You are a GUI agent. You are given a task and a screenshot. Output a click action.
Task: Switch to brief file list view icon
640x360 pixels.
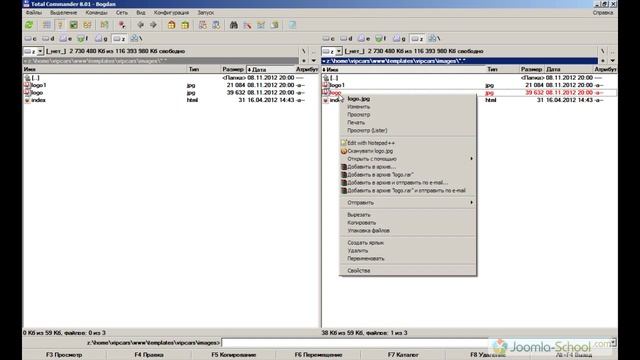(47, 25)
